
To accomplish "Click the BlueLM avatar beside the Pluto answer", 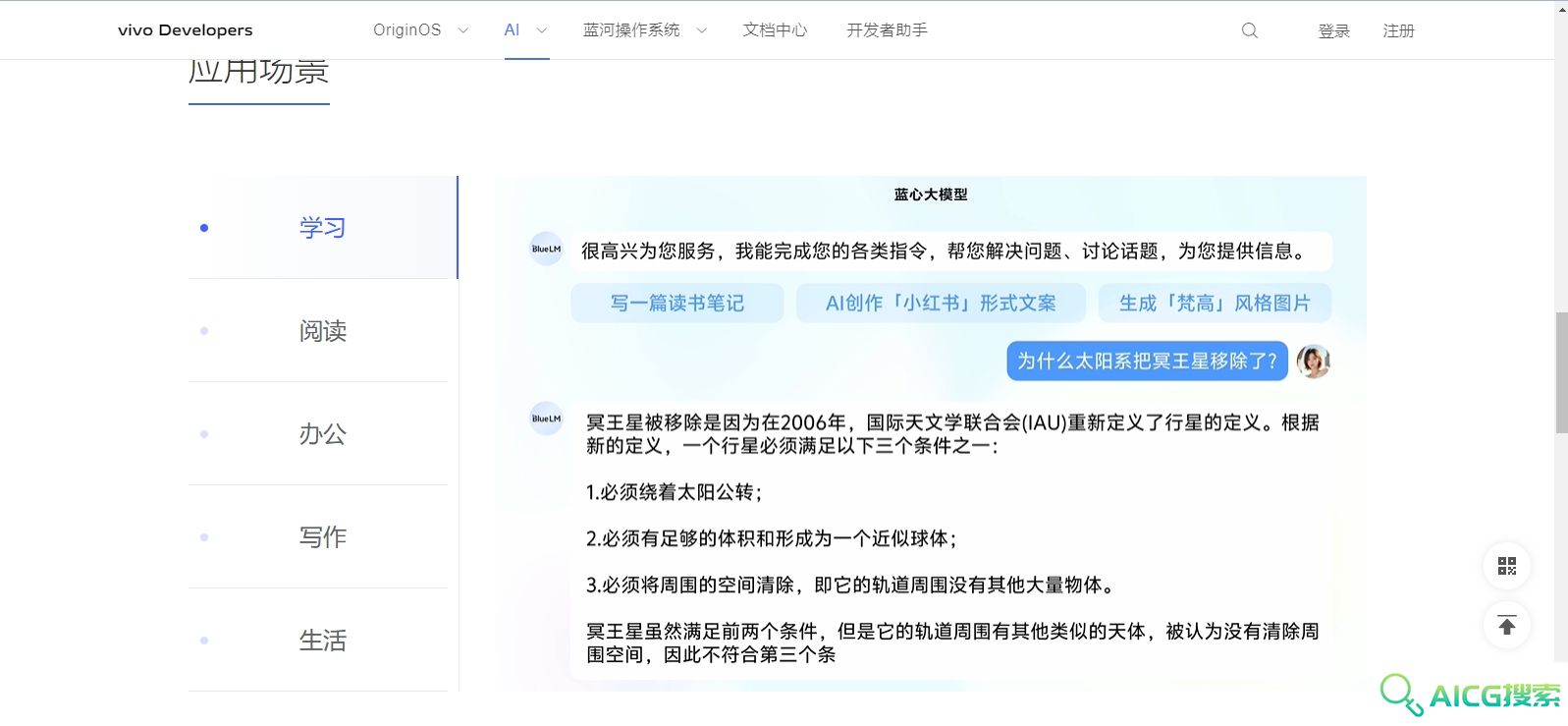I will point(546,419).
